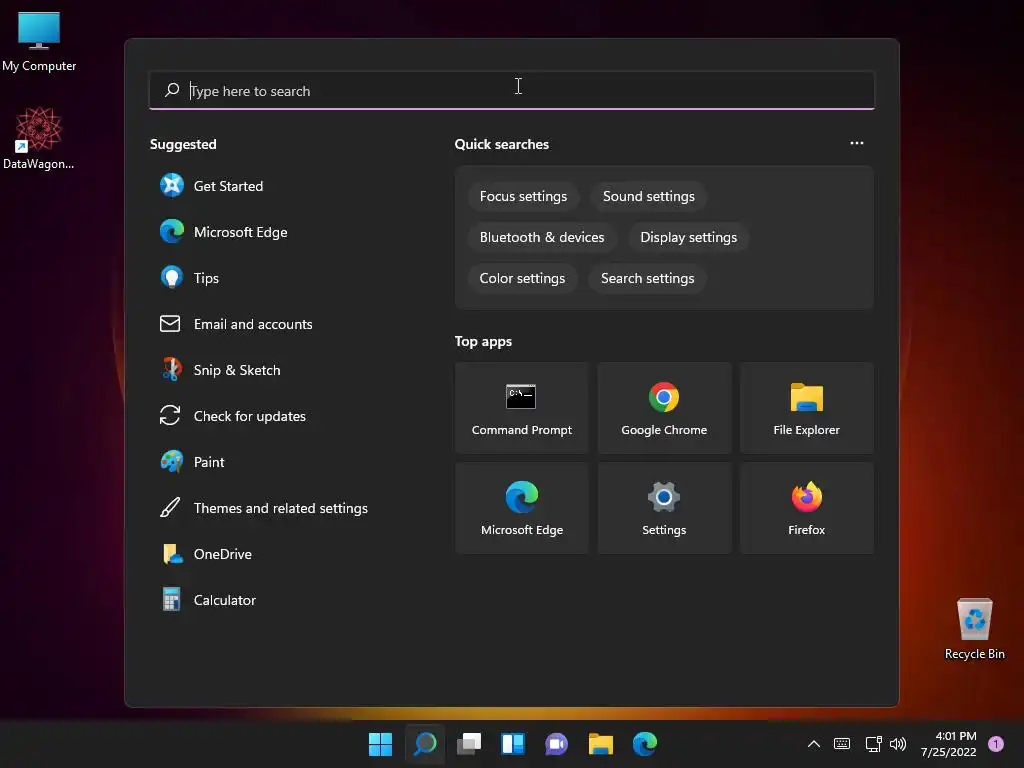
Task: Open the Quick searches three-dot menu
Action: point(857,143)
